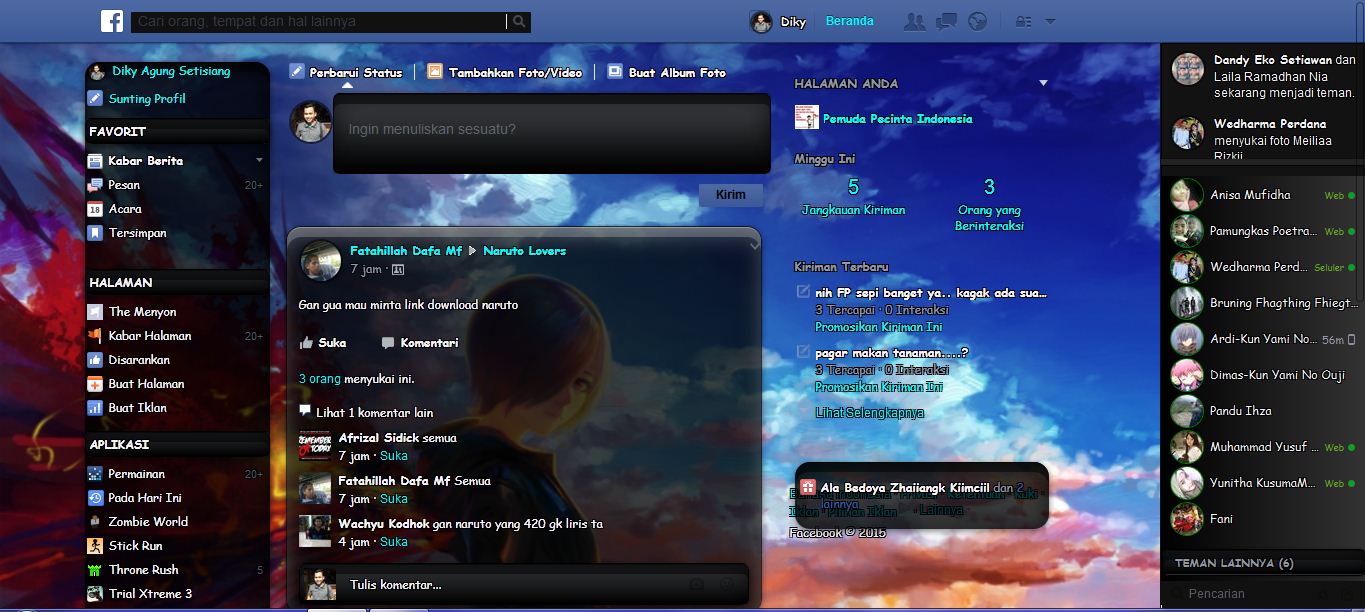Viewport: 1365px width, 612px height.
Task: Expand Kabar Berita sort options arrow
Action: click(259, 160)
